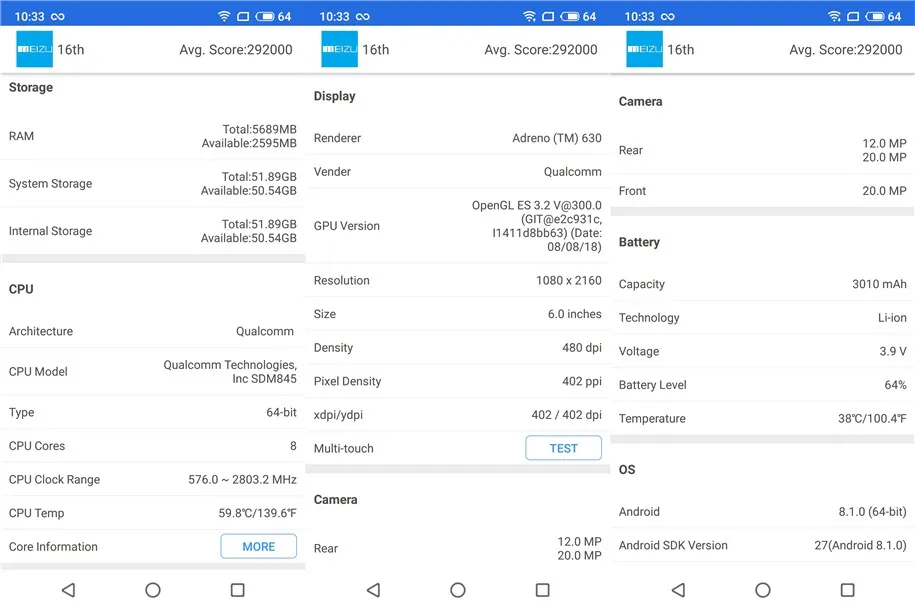Open MORE for Core Information
Viewport: 915px width, 610px height.
point(259,546)
